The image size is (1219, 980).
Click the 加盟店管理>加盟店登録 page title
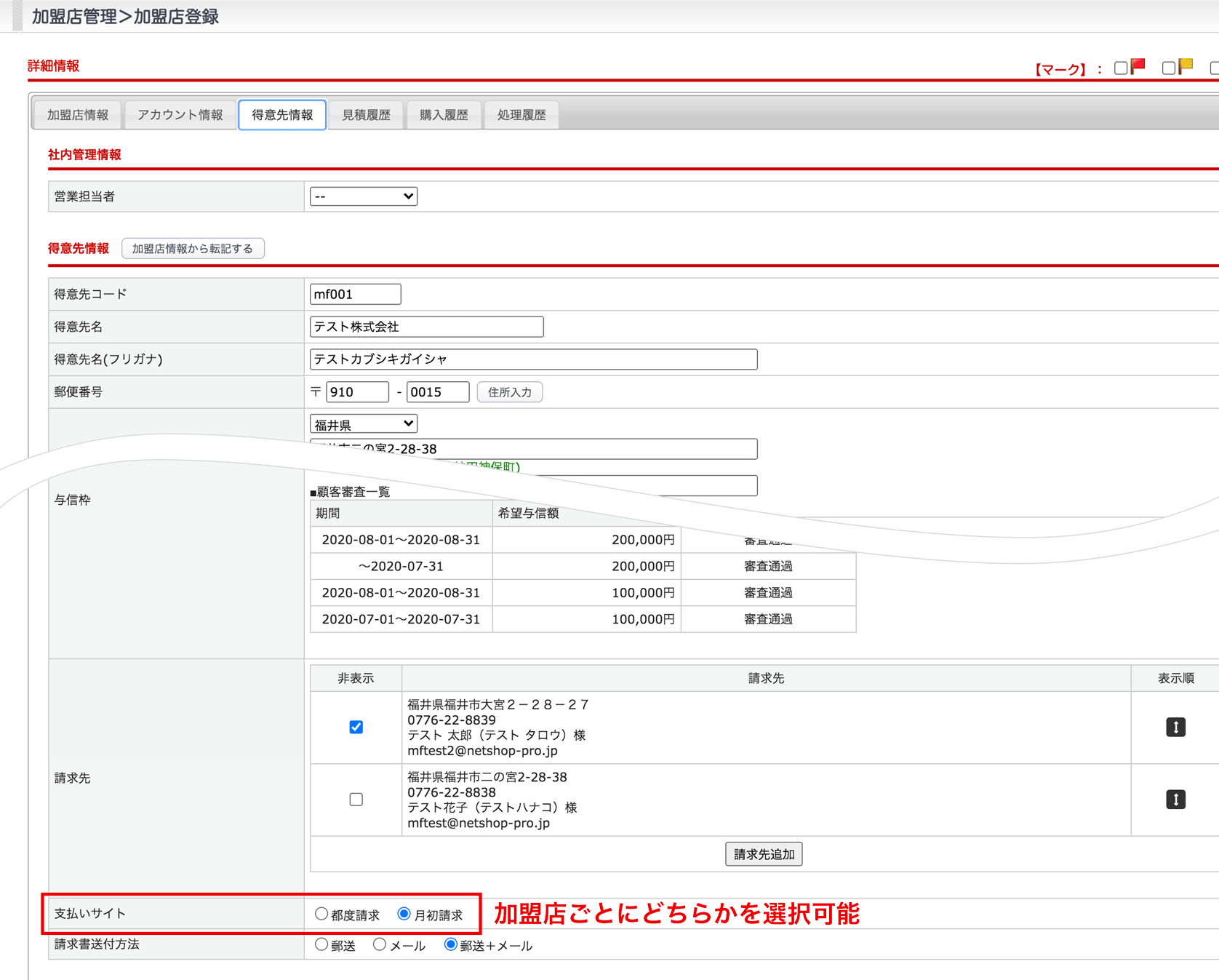(125, 16)
